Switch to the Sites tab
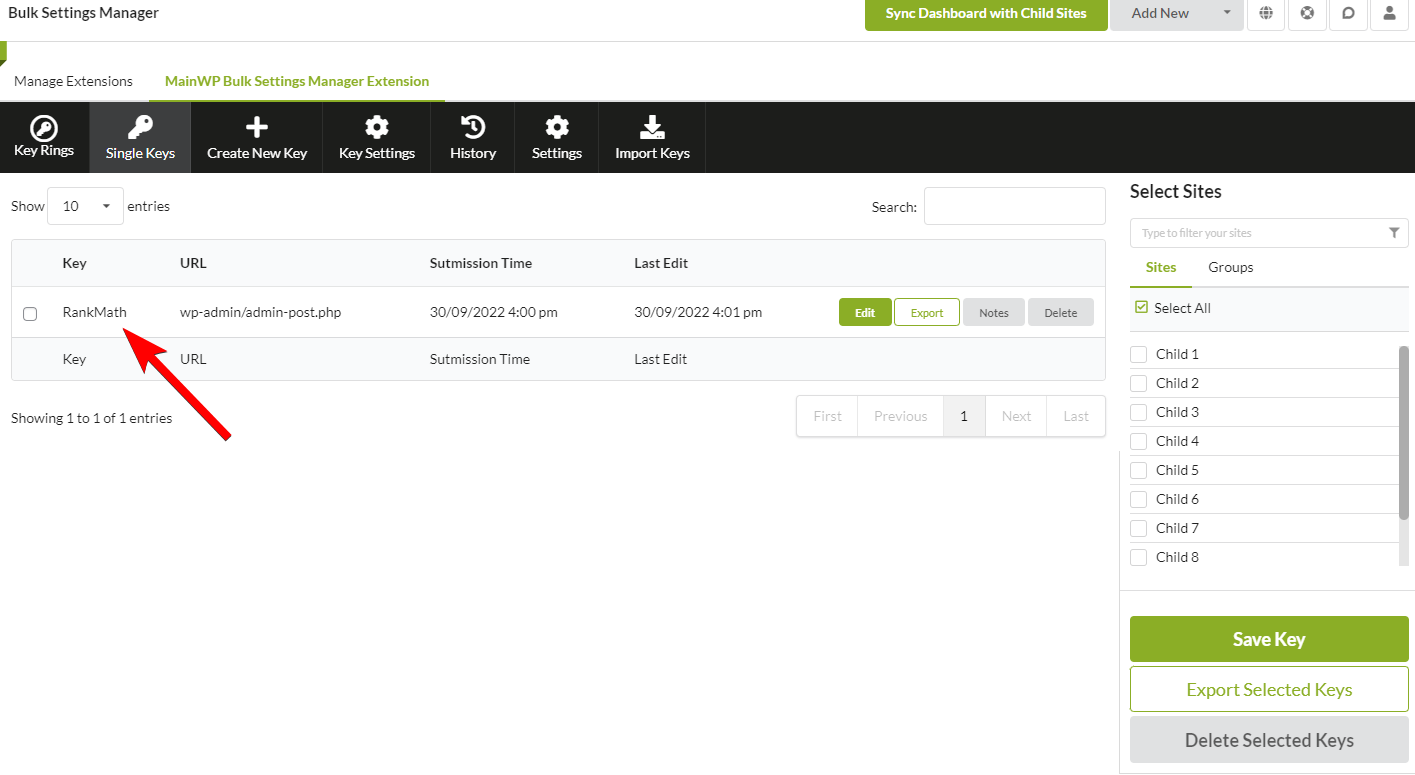1415x775 pixels. coord(1161,268)
